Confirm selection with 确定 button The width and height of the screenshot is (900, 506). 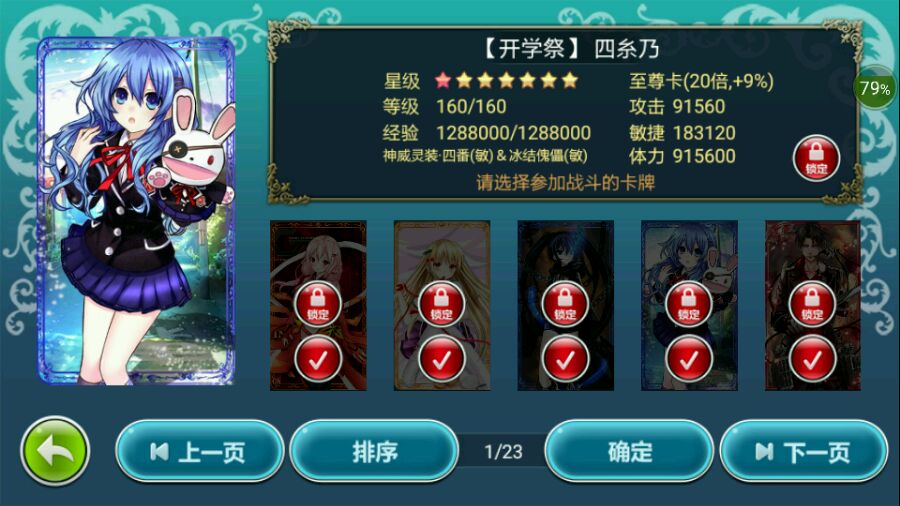(x=629, y=451)
